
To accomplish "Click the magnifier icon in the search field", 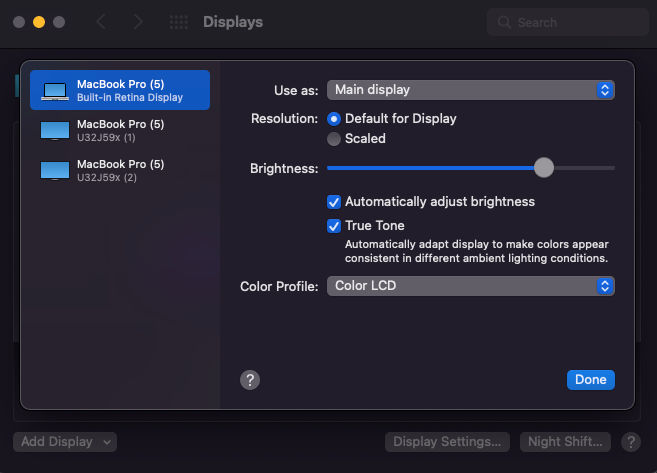I will pyautogui.click(x=504, y=22).
